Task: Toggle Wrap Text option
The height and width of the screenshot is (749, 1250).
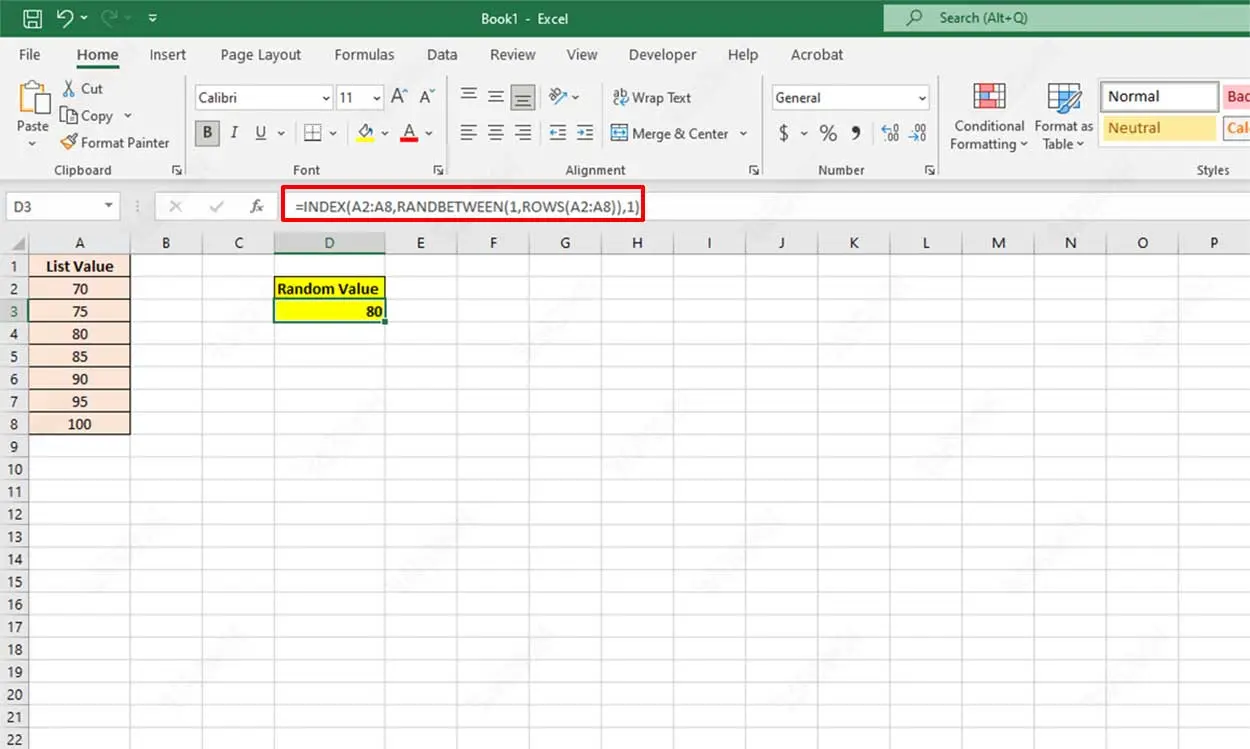Action: 651,97
